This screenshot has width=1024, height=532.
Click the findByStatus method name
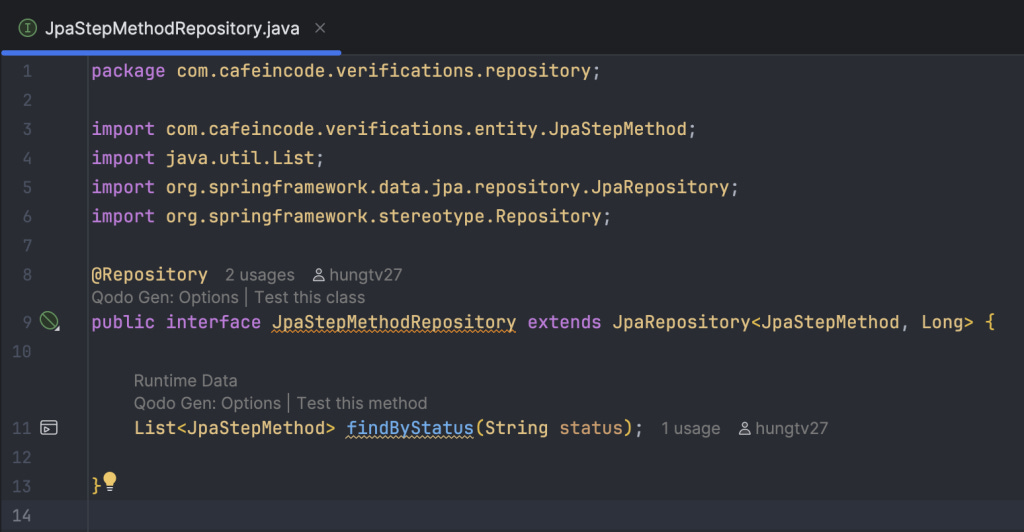tap(409, 428)
